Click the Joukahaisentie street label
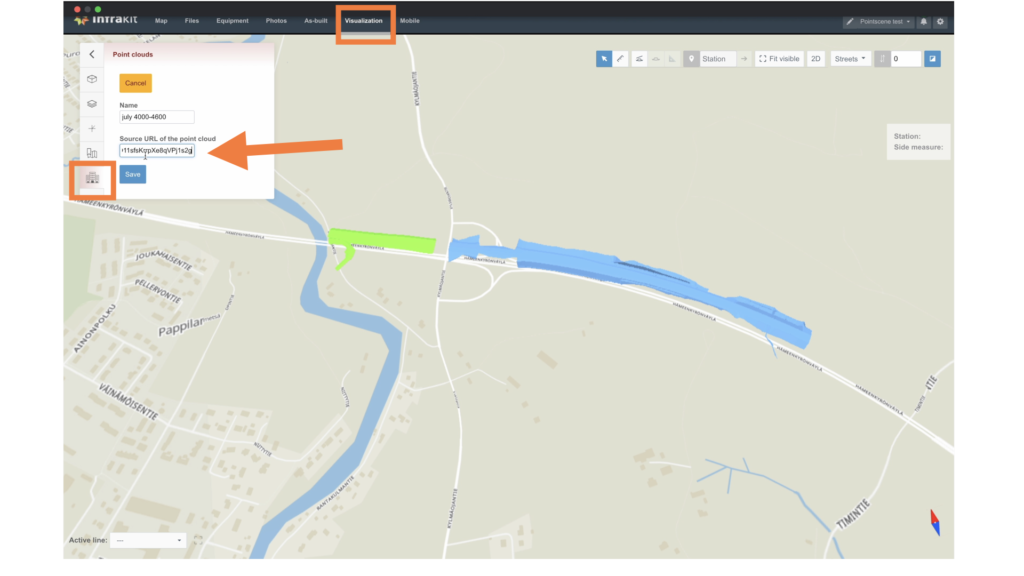1024x576 pixels. click(164, 260)
